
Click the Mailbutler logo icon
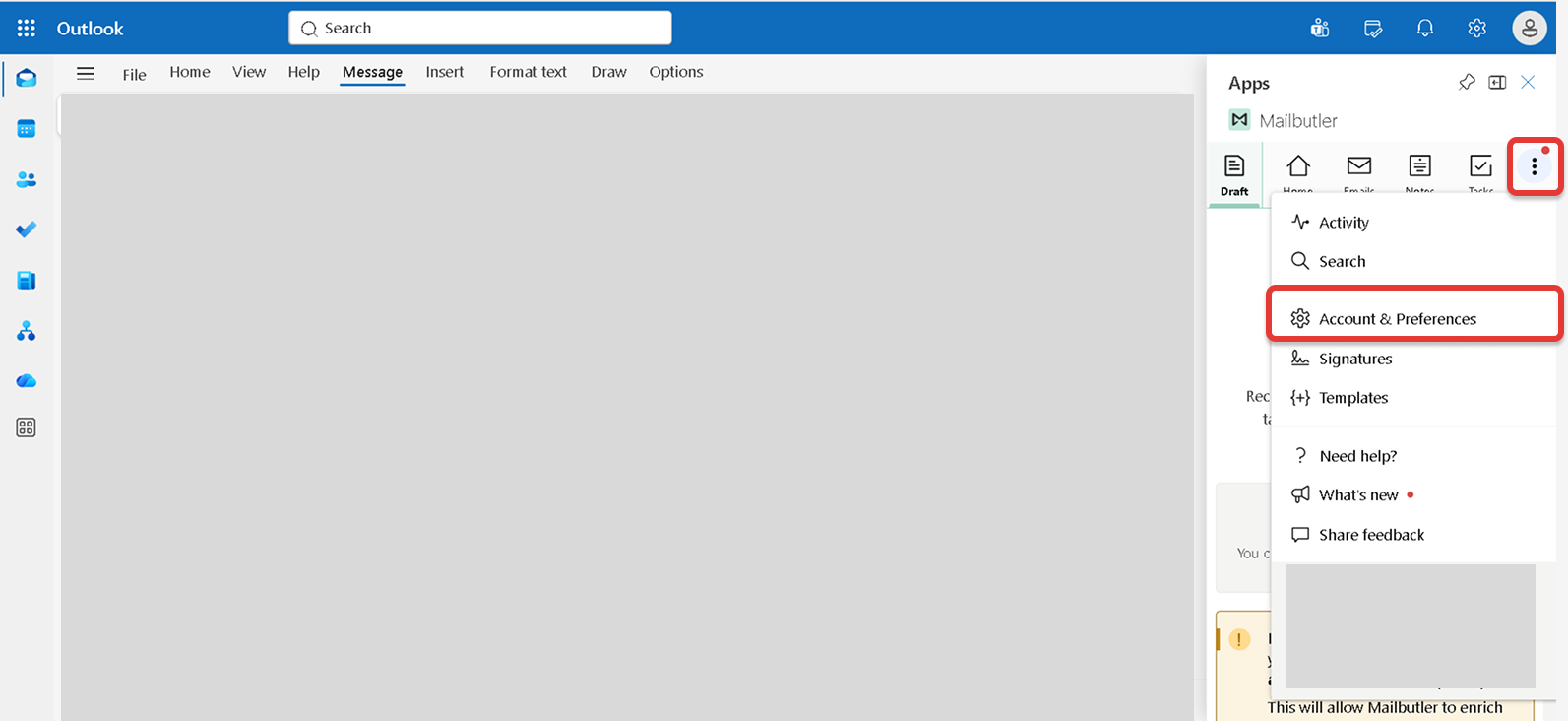tap(1239, 120)
